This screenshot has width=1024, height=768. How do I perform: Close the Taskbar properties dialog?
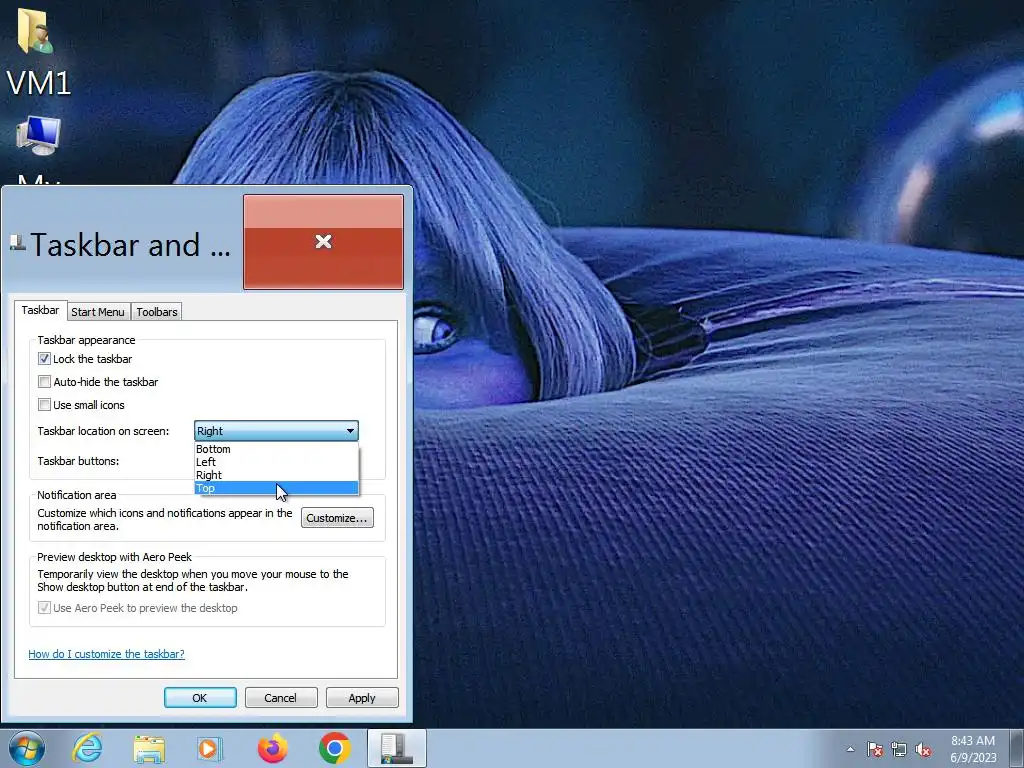pyautogui.click(x=323, y=242)
